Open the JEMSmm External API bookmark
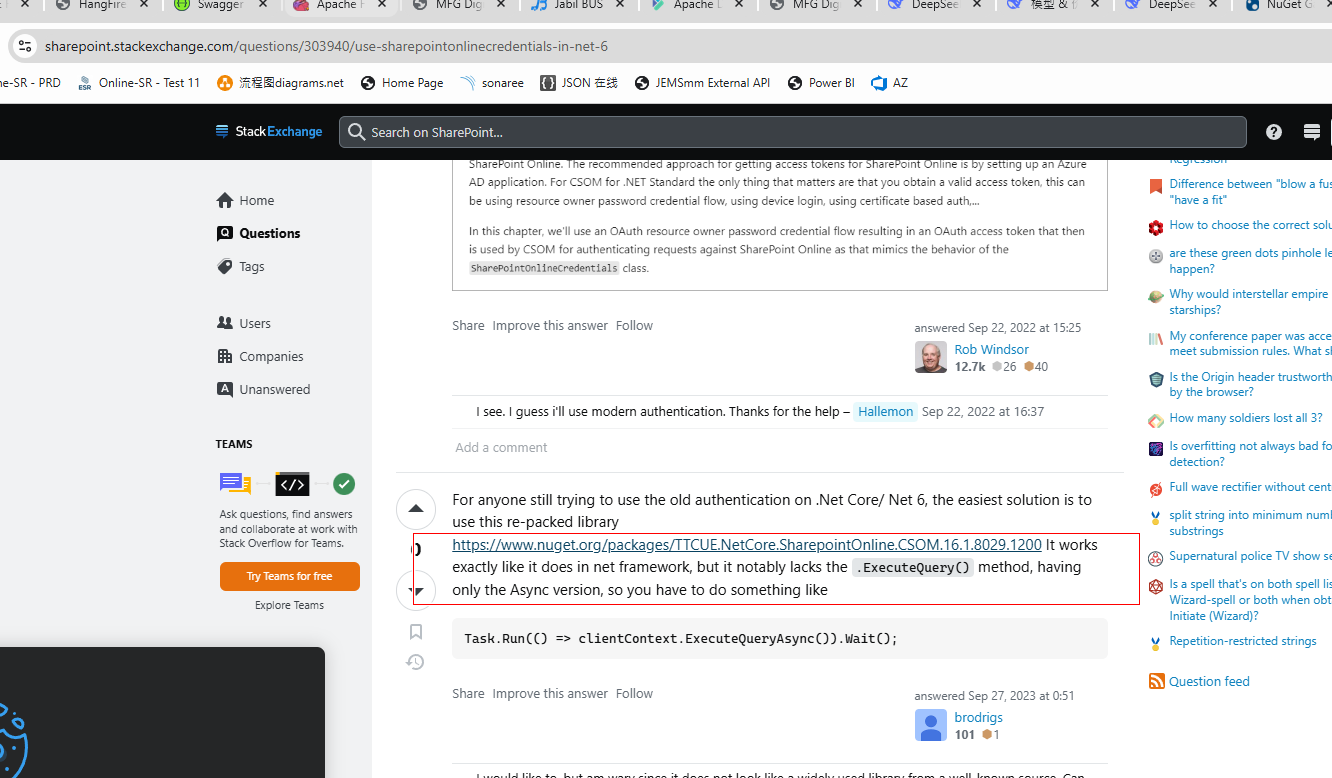Viewport: 1332px width, 778px height. [x=703, y=83]
